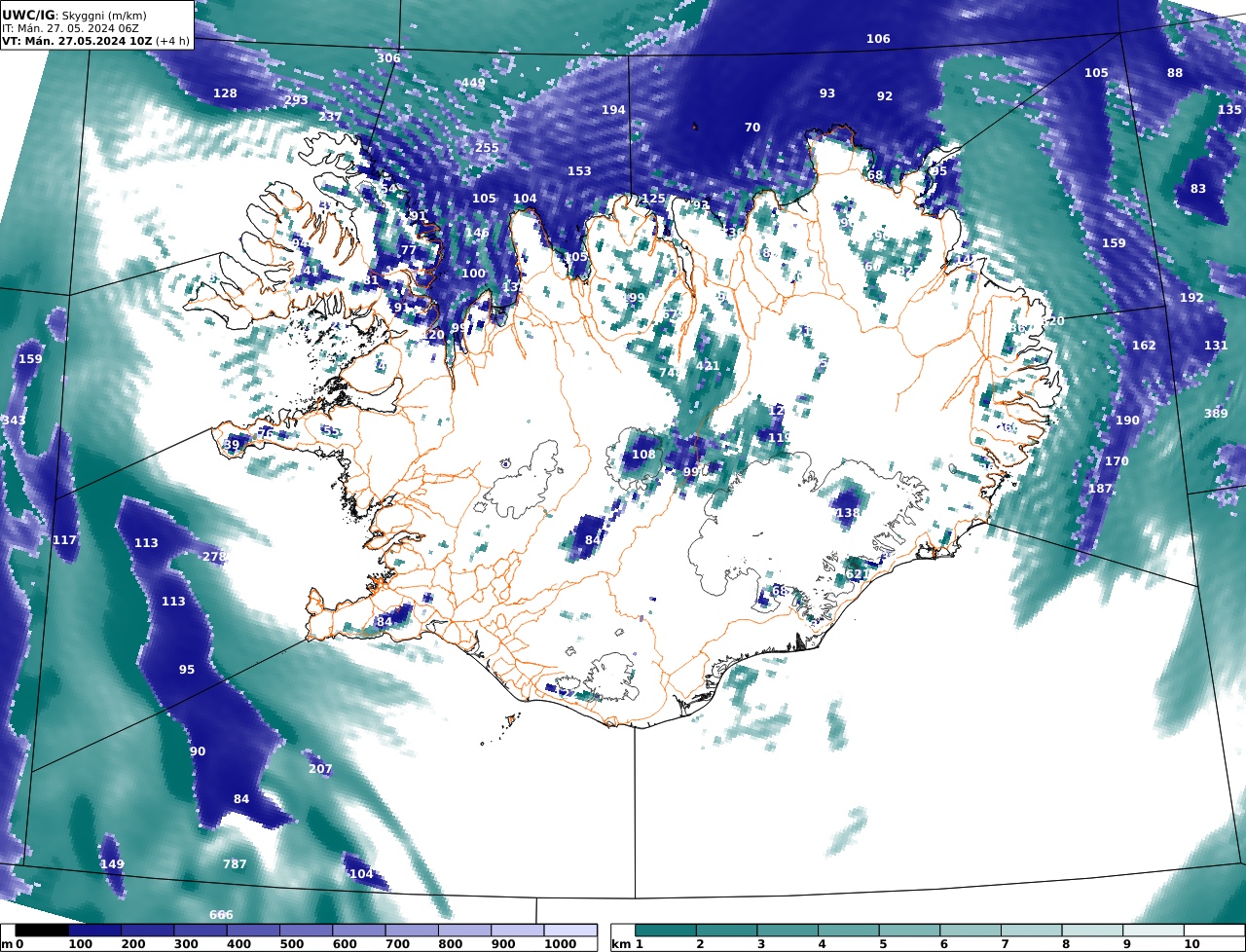
Task: Click the 9–10 km lightest legend segment
Action: click(1154, 931)
